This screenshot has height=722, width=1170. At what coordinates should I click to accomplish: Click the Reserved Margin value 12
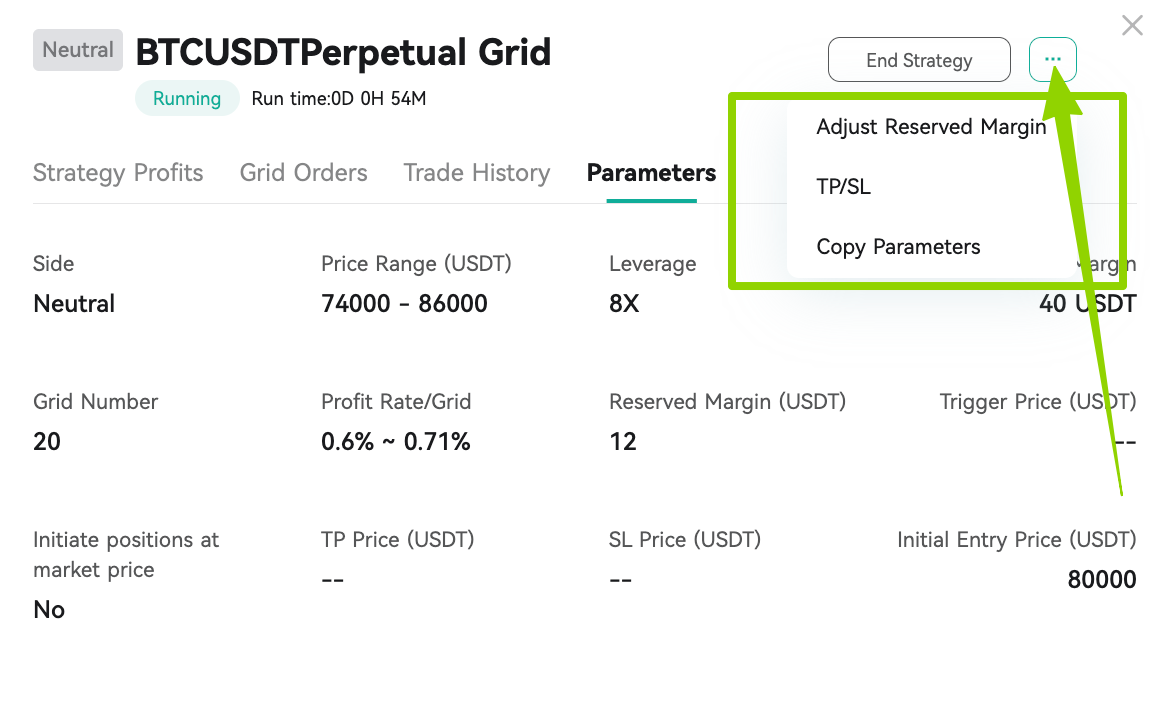coord(623,442)
